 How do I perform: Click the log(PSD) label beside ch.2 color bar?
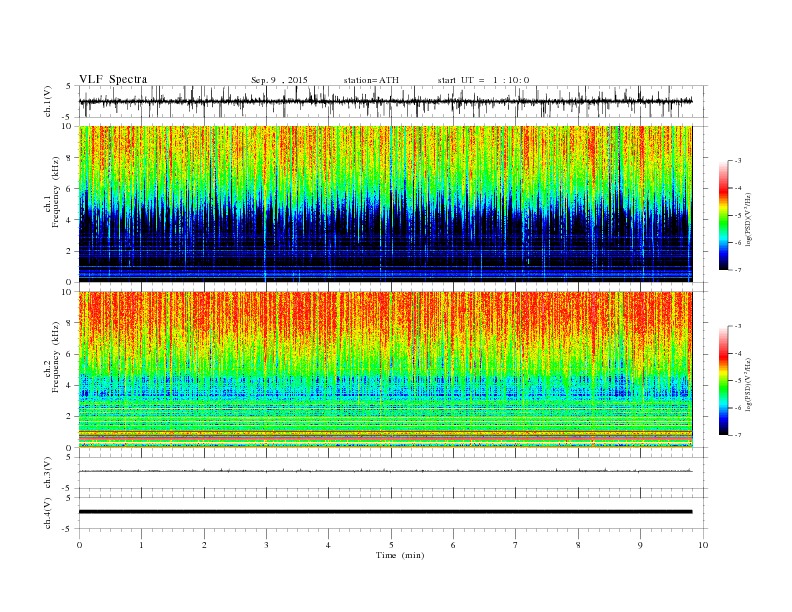pyautogui.click(x=748, y=384)
